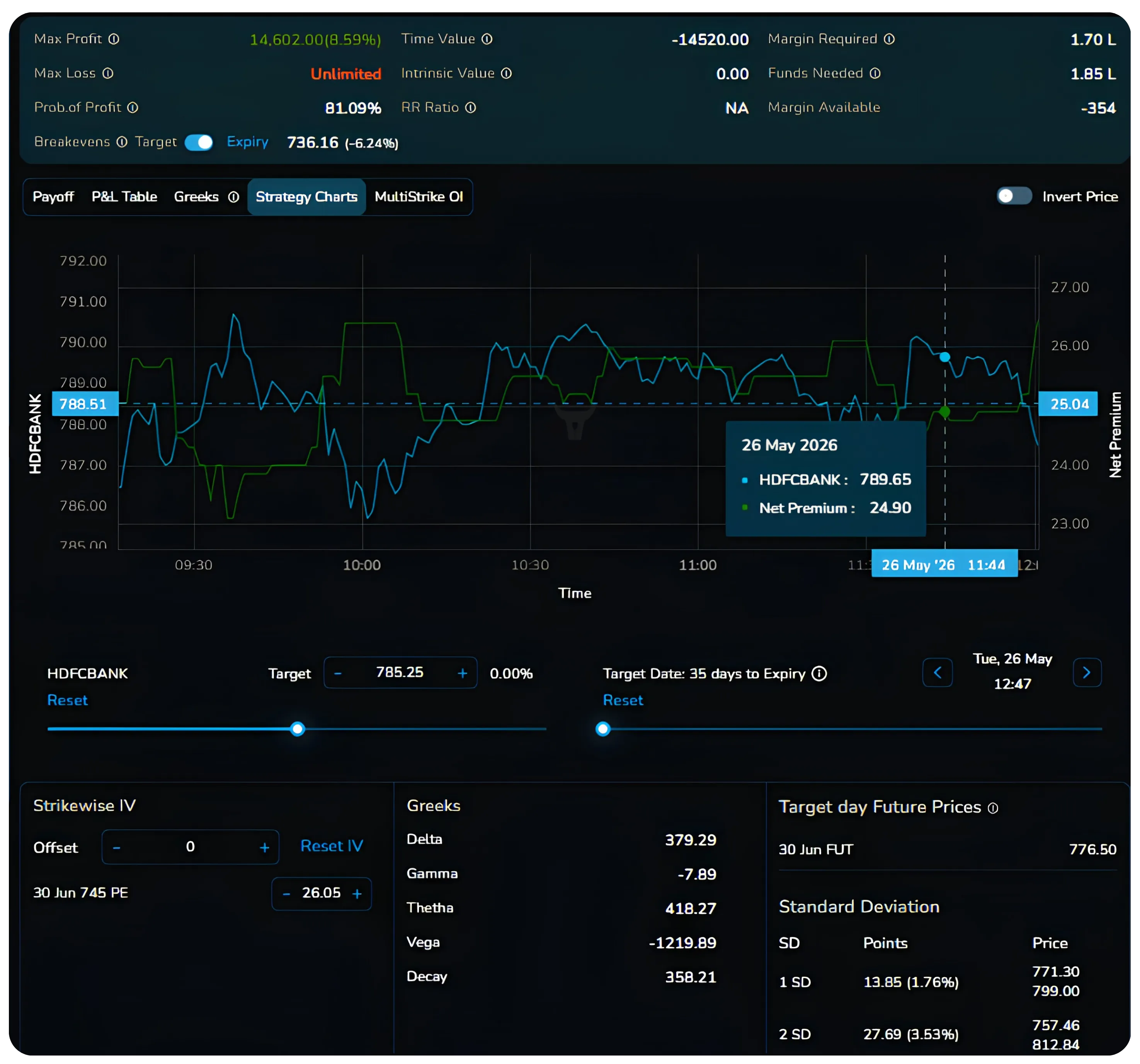Increase Strikewise IV offset with plus
Image resolution: width=1140 pixels, height=1064 pixels.
pyautogui.click(x=264, y=847)
